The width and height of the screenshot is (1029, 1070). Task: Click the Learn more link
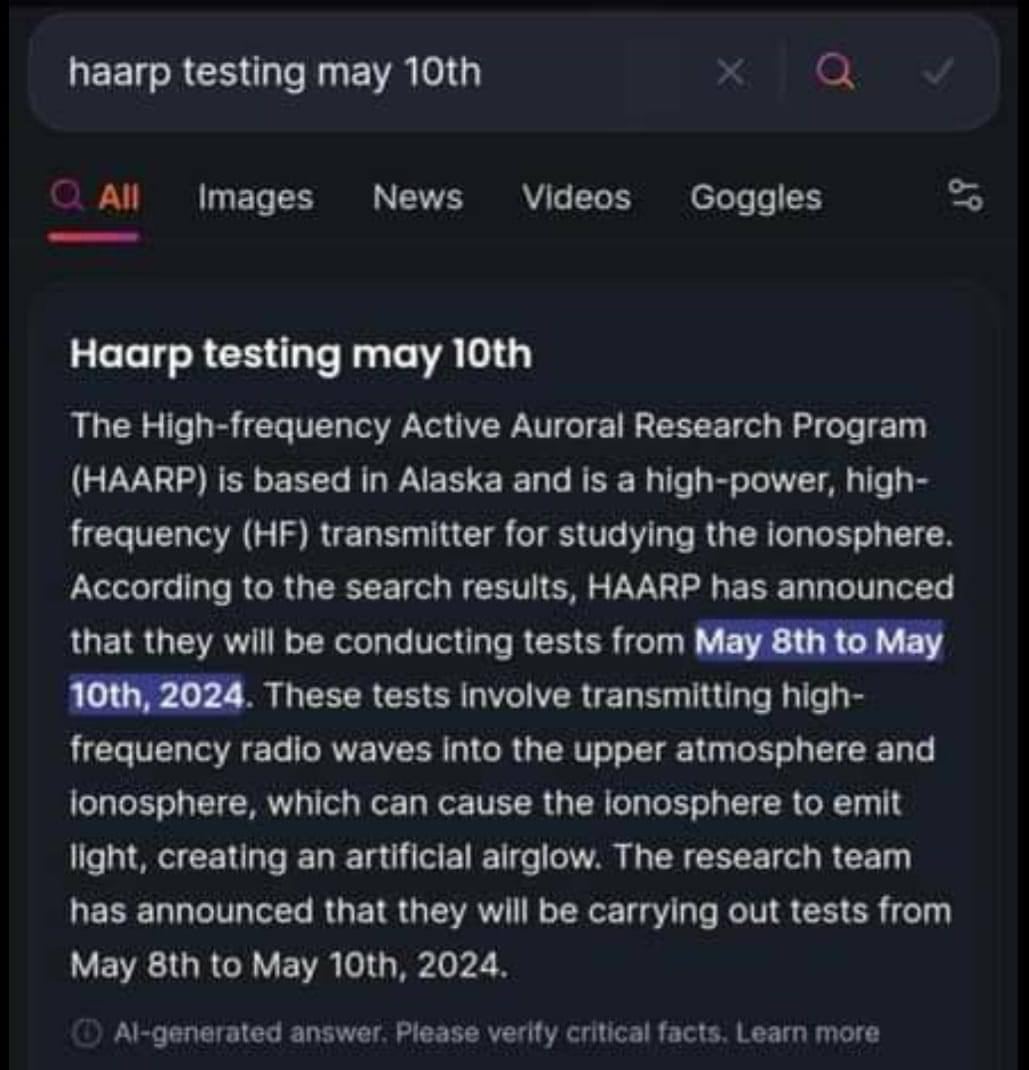point(808,1032)
